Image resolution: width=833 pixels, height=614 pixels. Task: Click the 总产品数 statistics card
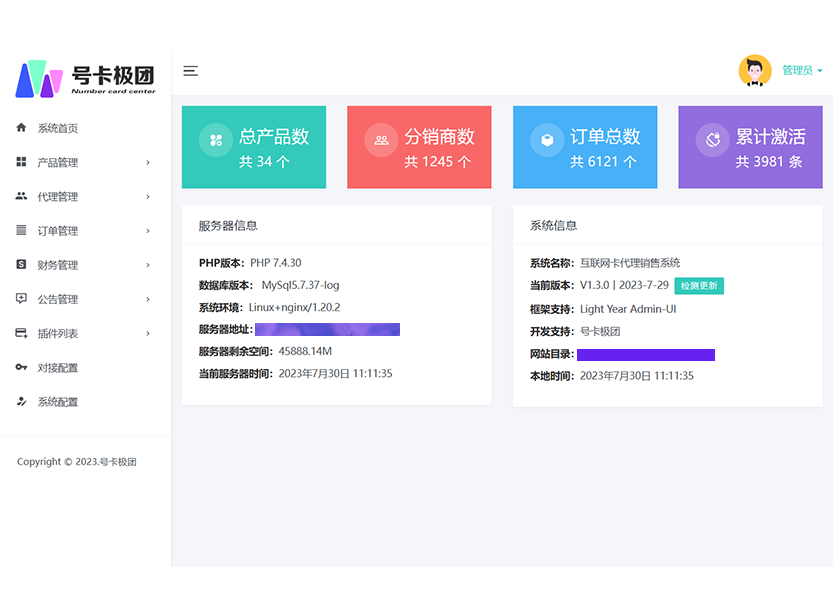click(x=253, y=147)
